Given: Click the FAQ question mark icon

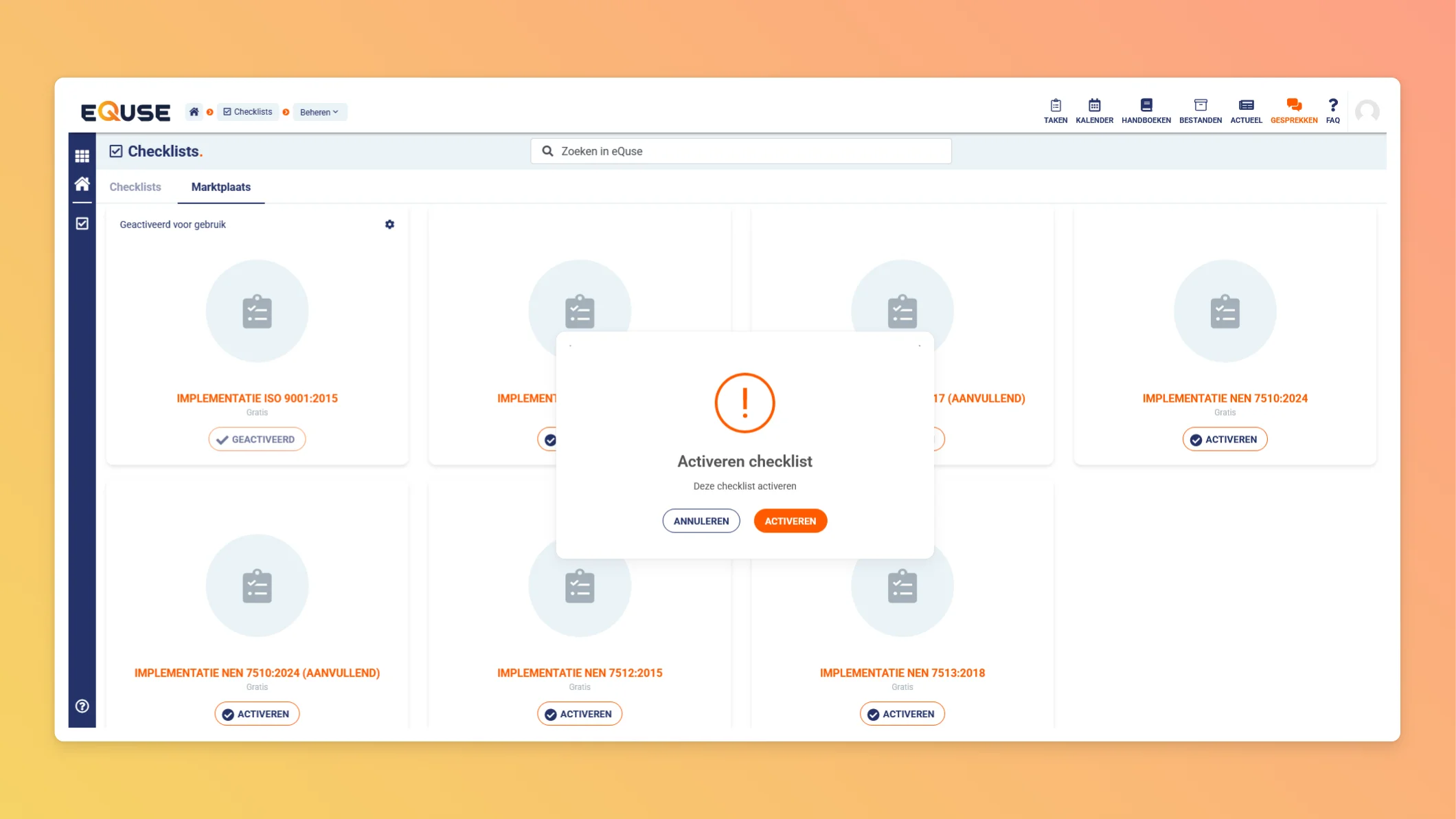Looking at the screenshot, I should (1332, 106).
